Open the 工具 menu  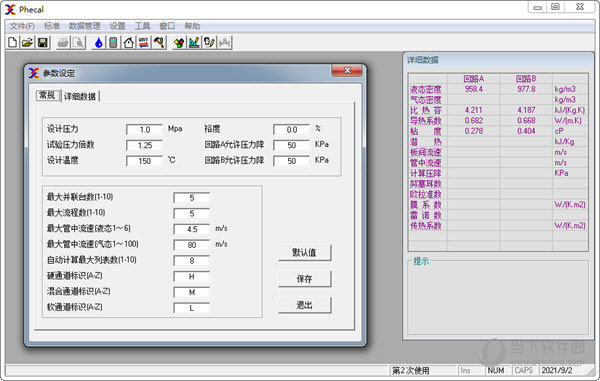coord(142,26)
